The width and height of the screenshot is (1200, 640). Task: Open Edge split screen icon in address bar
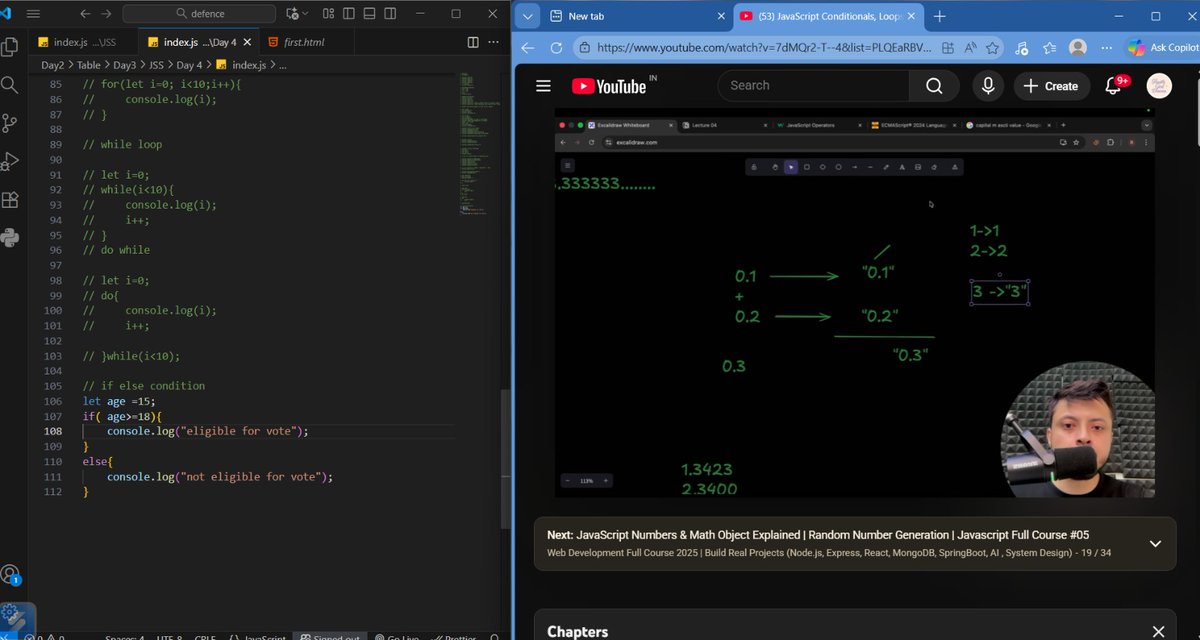point(946,47)
